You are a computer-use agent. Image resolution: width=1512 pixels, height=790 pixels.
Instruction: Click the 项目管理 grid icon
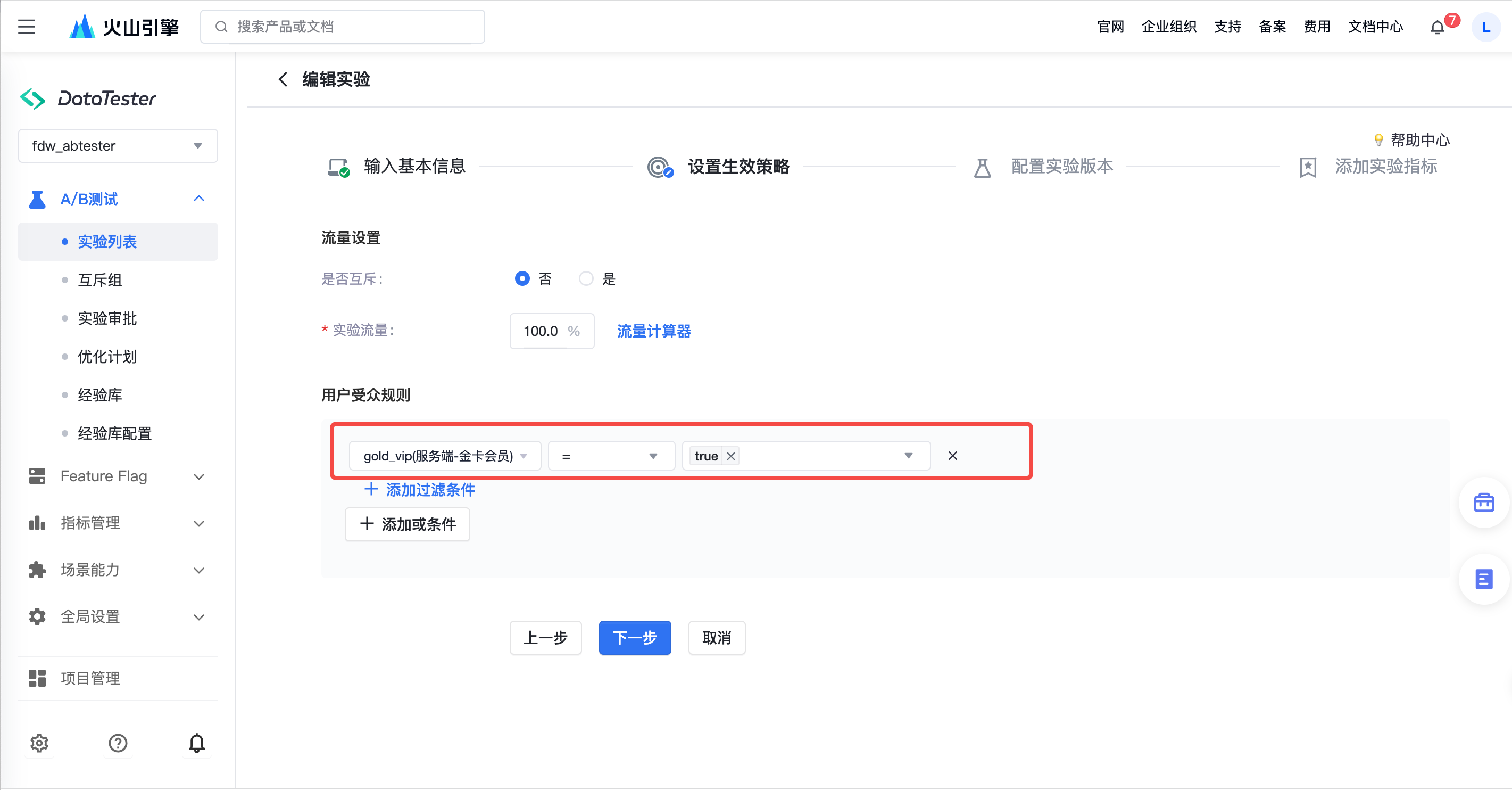pos(37,678)
